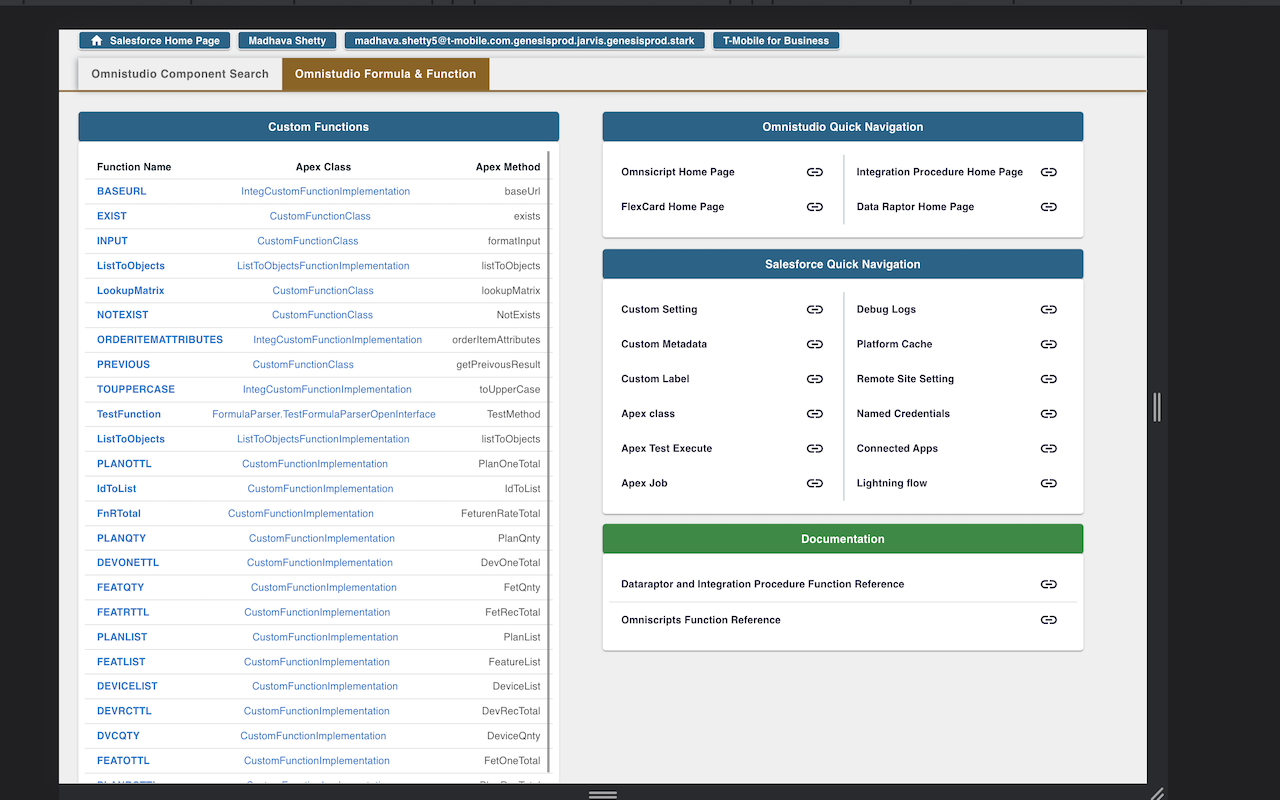Viewport: 1280px width, 800px height.
Task: Click the T-Mobile for Business button
Action: click(x=776, y=40)
